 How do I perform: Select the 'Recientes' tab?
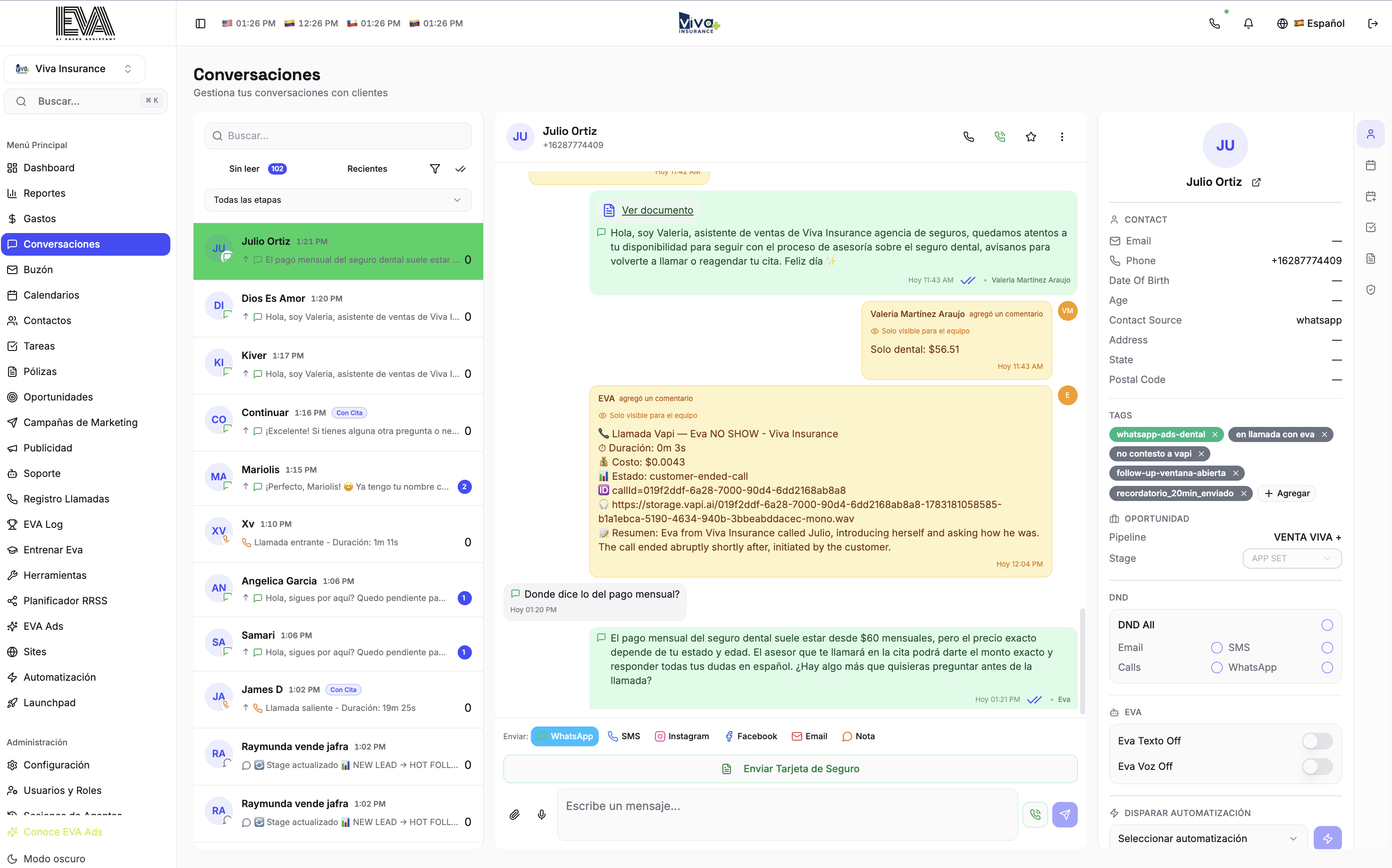pyautogui.click(x=367, y=169)
